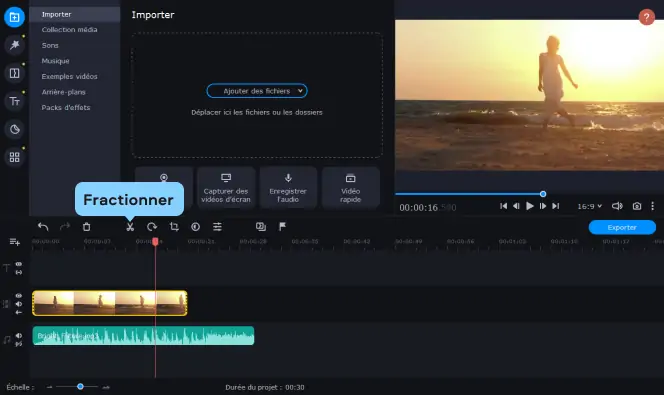Delete the selected clip with trash icon
Image resolution: width=664 pixels, height=395 pixels.
[86, 227]
